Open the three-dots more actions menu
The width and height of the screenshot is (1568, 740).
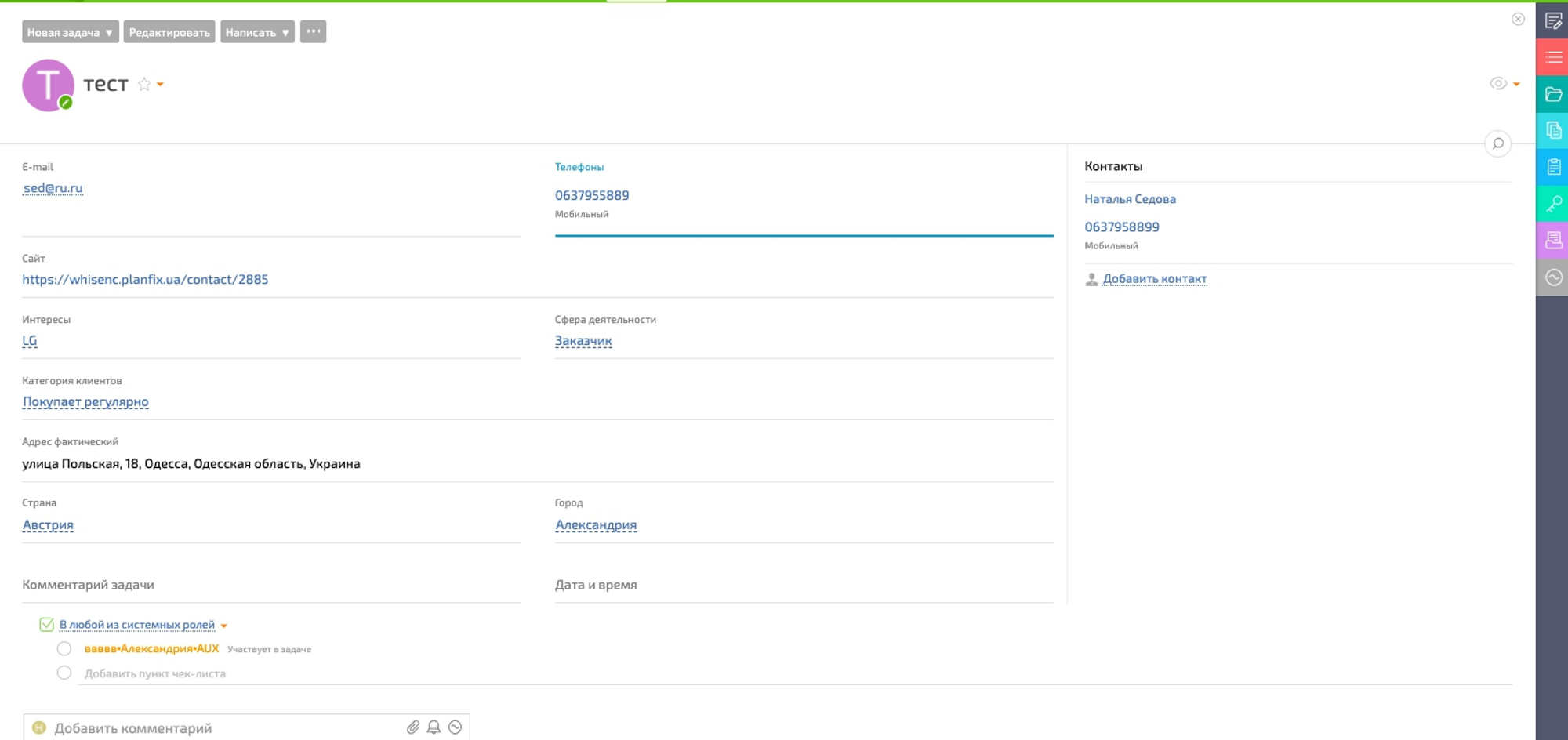313,32
